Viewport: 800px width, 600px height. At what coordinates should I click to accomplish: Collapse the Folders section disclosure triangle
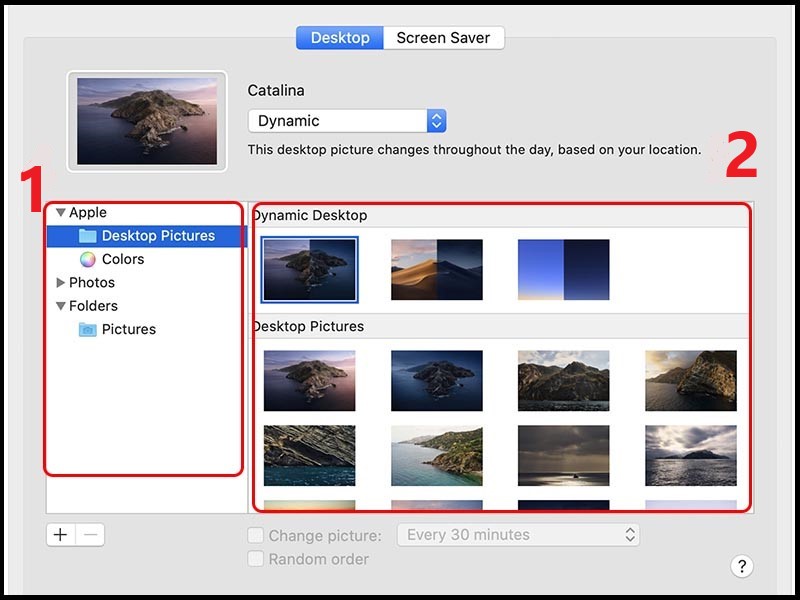click(x=61, y=306)
